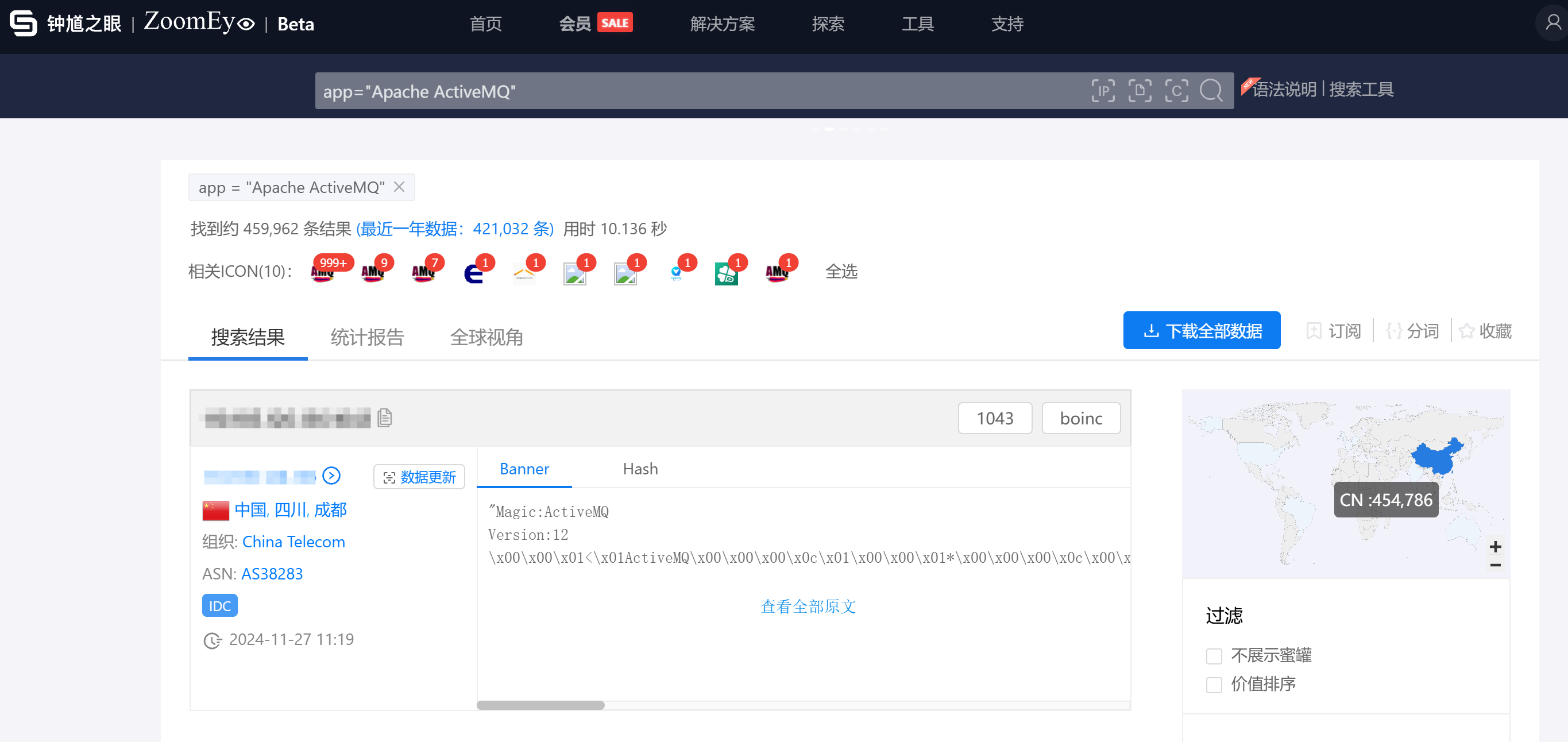This screenshot has height=742, width=1568.
Task: Enable the 不展示蜜罐 checkbox
Action: click(x=1214, y=655)
